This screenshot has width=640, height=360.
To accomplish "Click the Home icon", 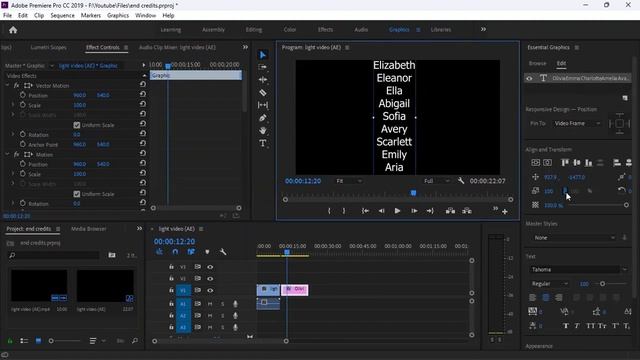I will coord(13,30).
